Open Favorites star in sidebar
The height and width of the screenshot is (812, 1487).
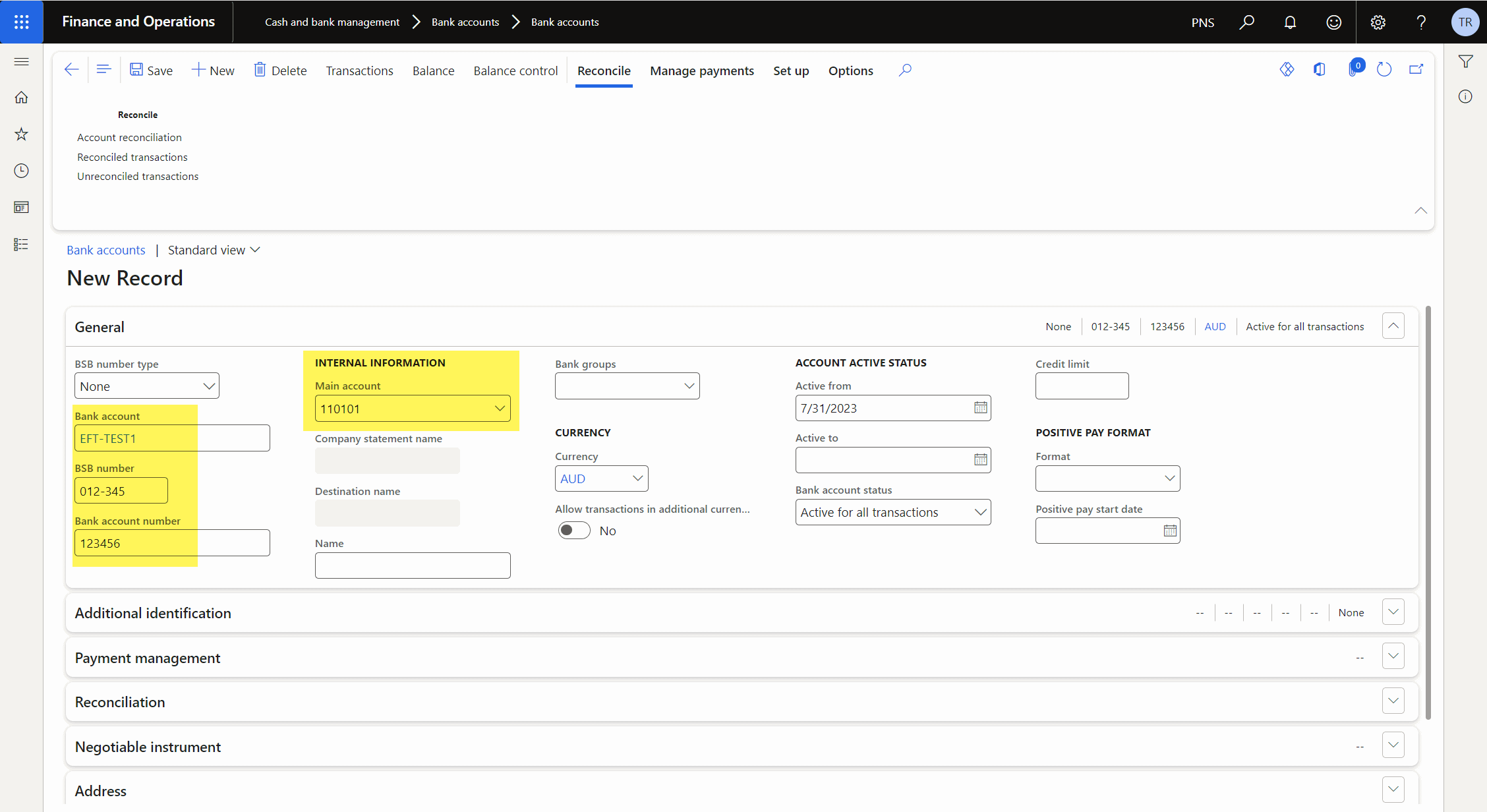[x=22, y=134]
